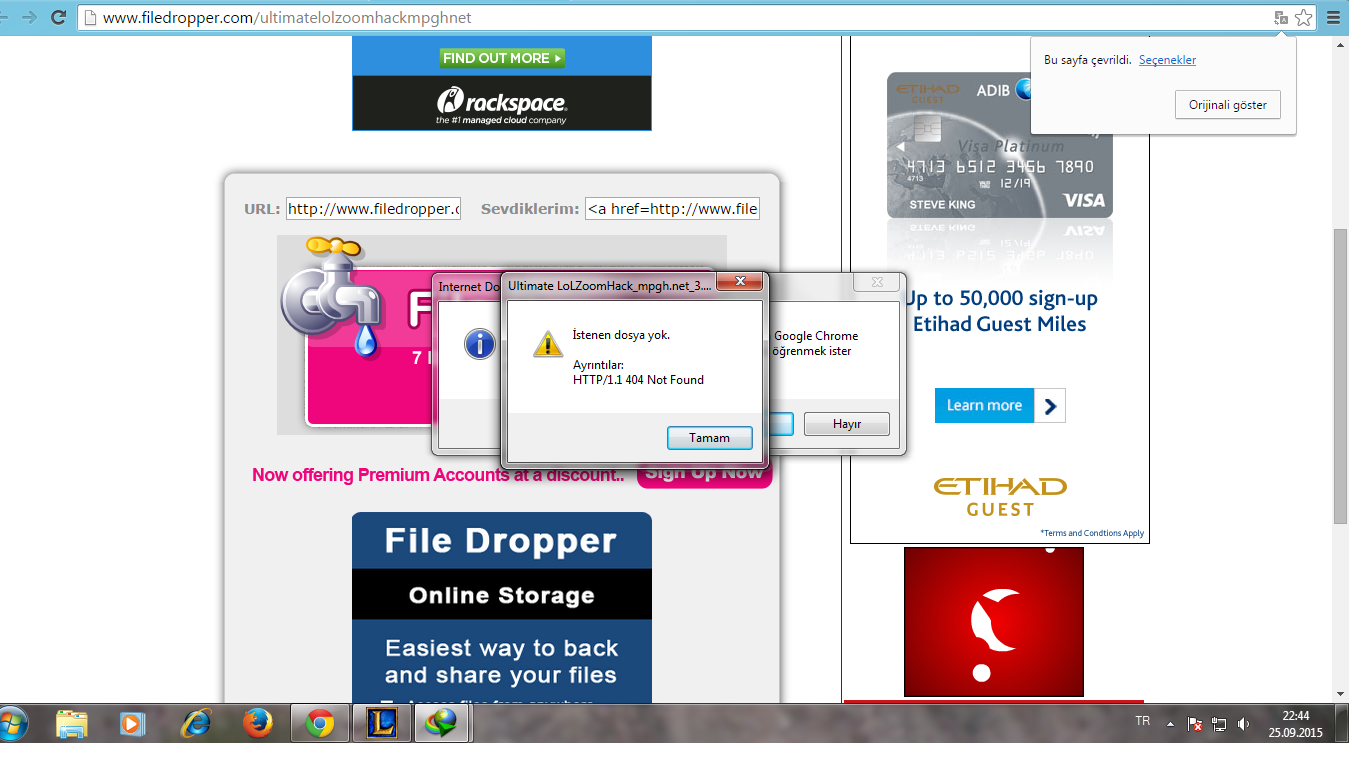The width and height of the screenshot is (1366, 768).
Task: Open the Terms and Conditions Apply note
Action: point(1092,533)
